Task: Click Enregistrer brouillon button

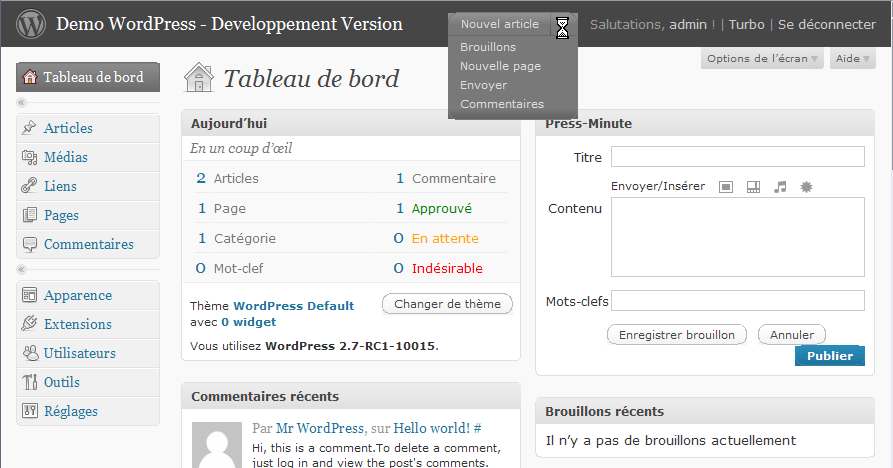Action: 677,335
